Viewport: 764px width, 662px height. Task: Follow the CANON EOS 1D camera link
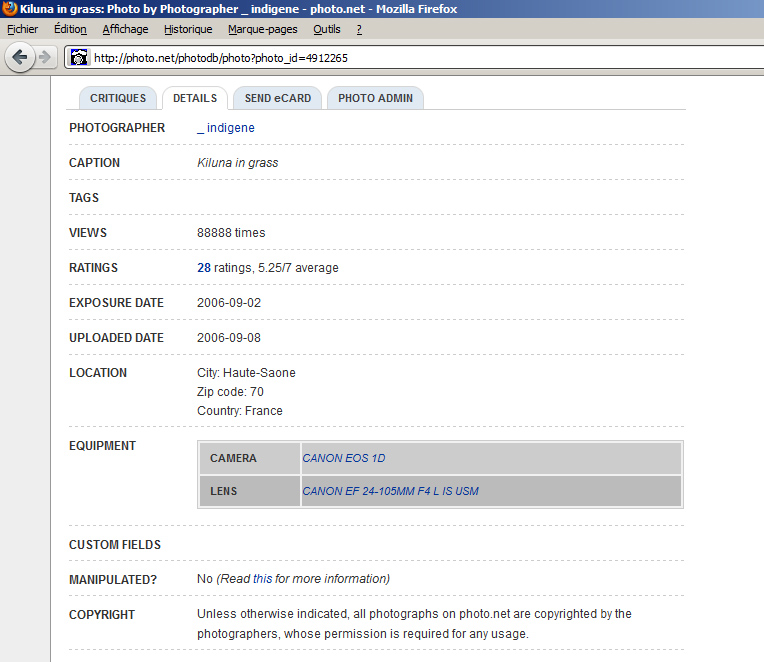point(344,458)
